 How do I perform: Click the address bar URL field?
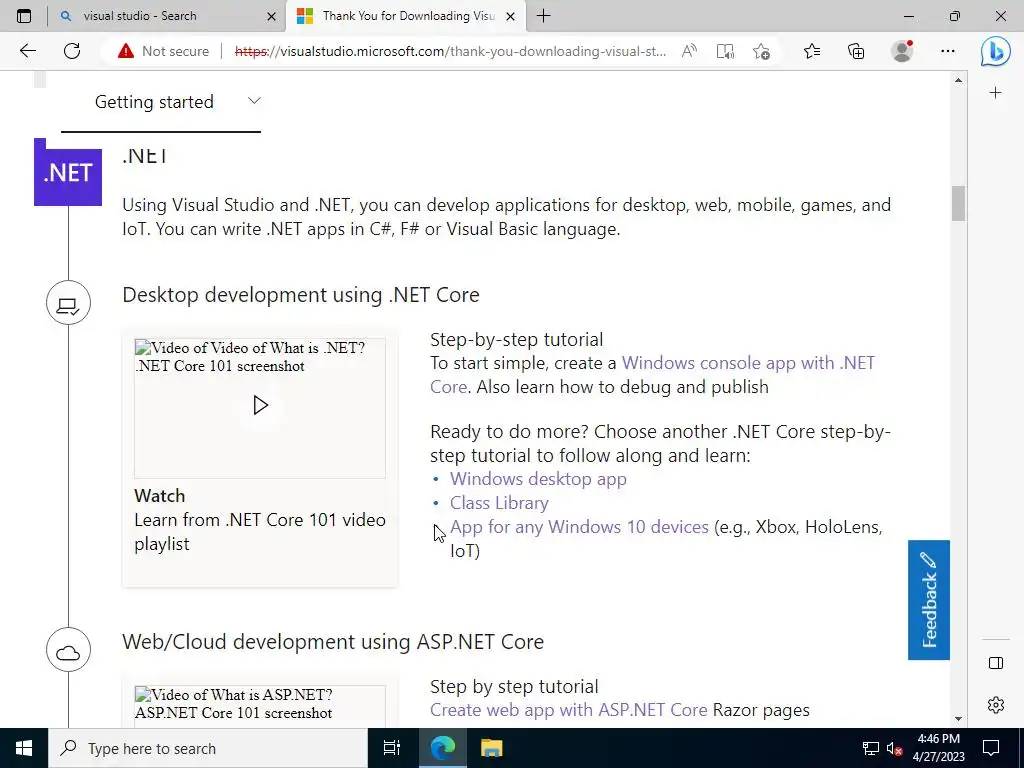click(x=451, y=51)
